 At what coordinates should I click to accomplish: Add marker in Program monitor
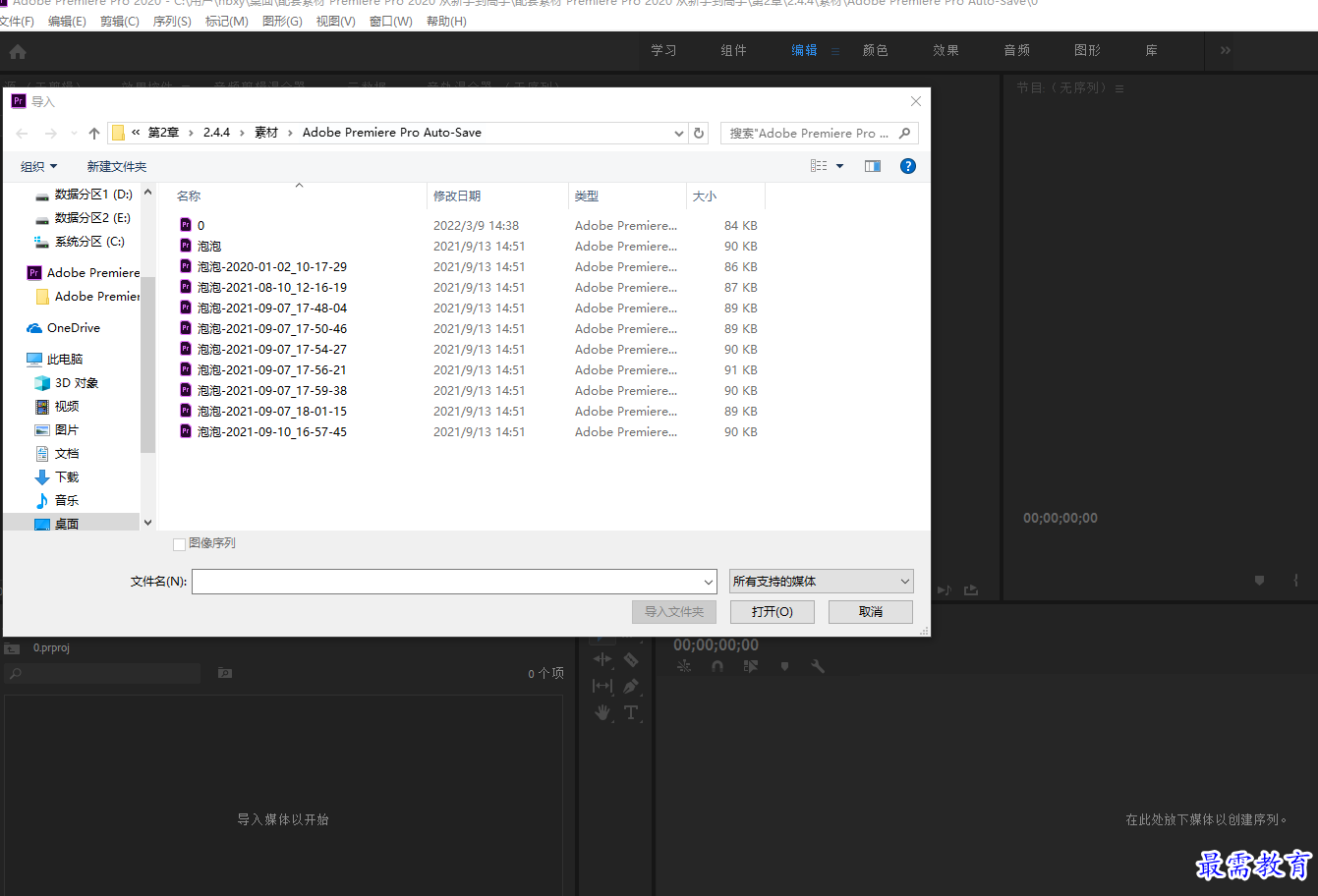click(1259, 581)
